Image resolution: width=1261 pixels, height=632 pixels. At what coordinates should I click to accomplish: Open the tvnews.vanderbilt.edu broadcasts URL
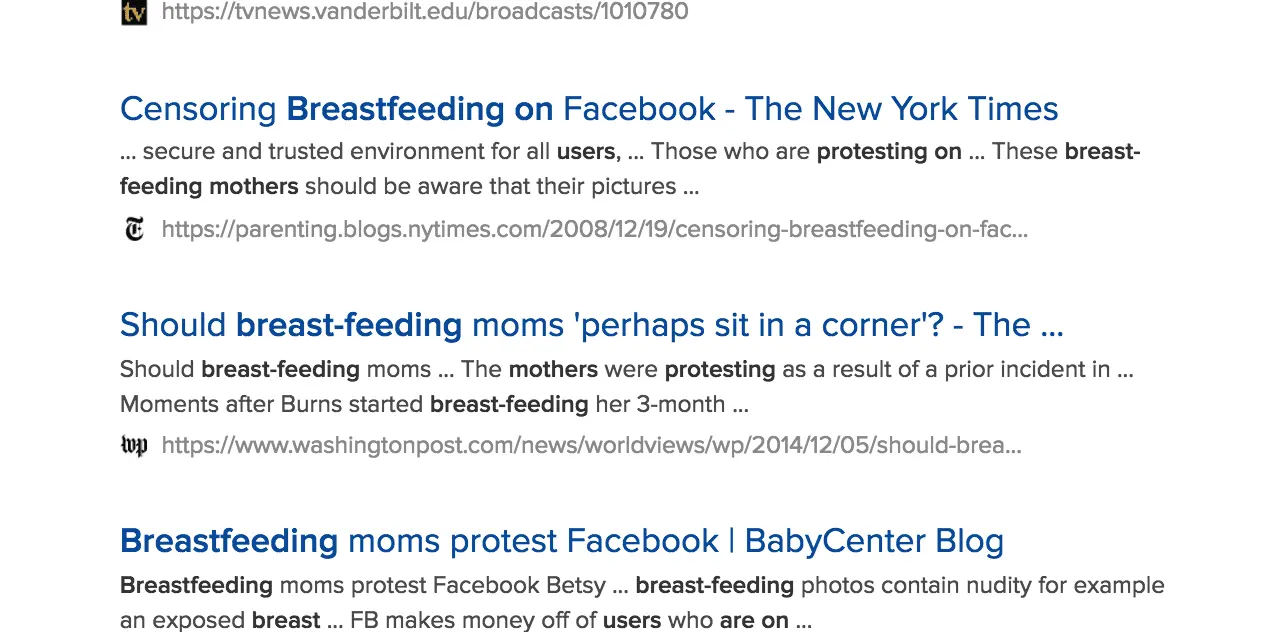pyautogui.click(x=424, y=12)
